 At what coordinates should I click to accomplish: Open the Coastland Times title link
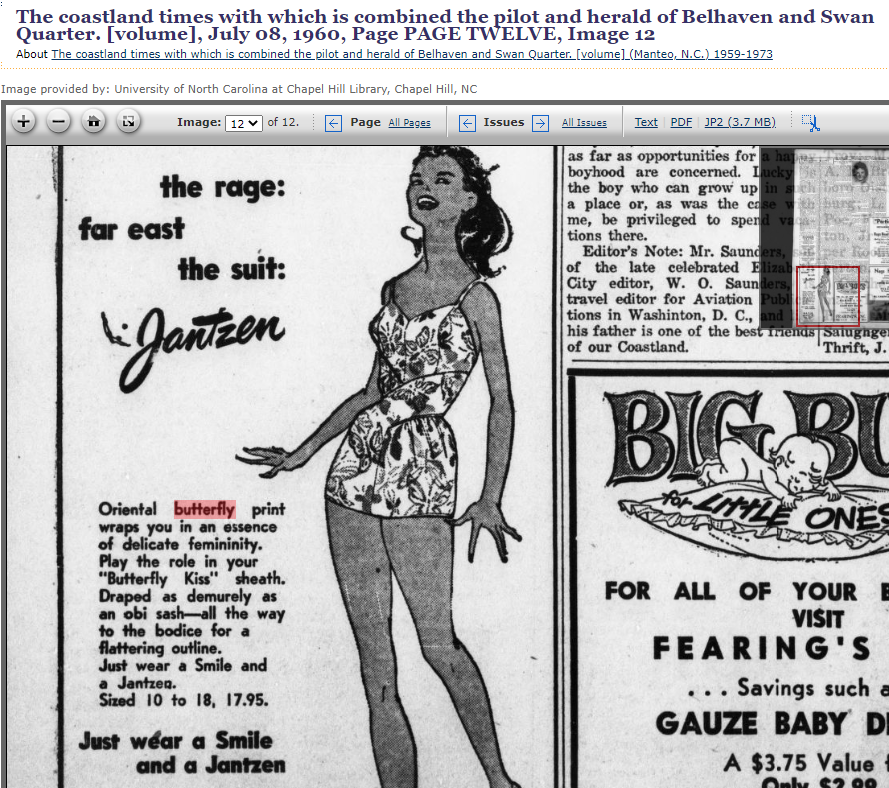[x=412, y=54]
